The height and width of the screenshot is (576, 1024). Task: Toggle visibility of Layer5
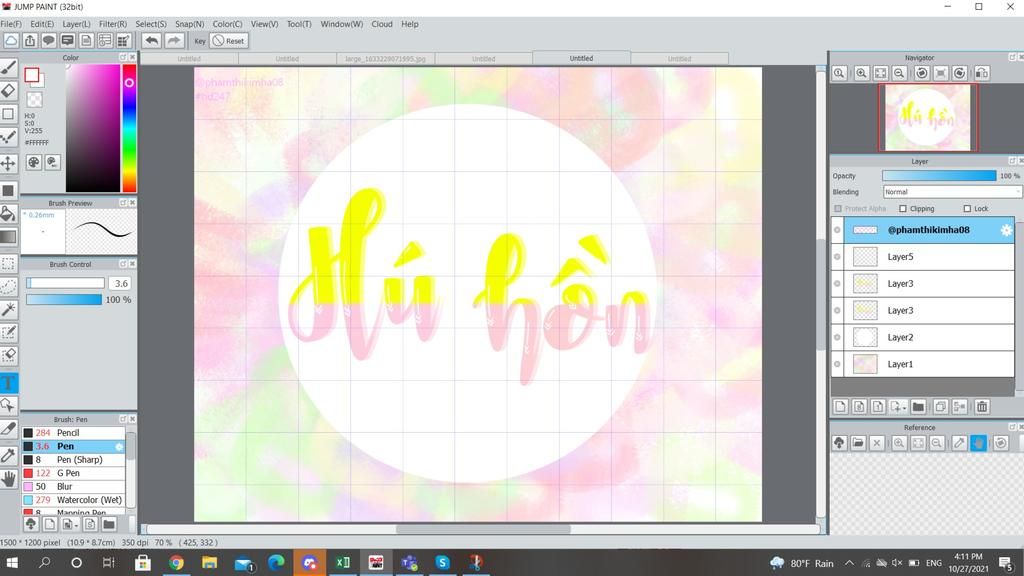coord(837,257)
